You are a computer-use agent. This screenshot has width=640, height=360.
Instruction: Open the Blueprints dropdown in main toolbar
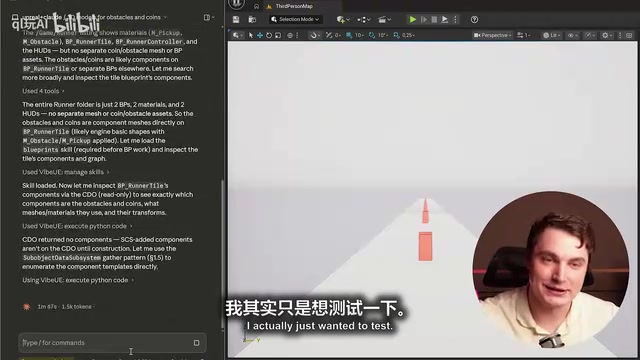(363, 19)
